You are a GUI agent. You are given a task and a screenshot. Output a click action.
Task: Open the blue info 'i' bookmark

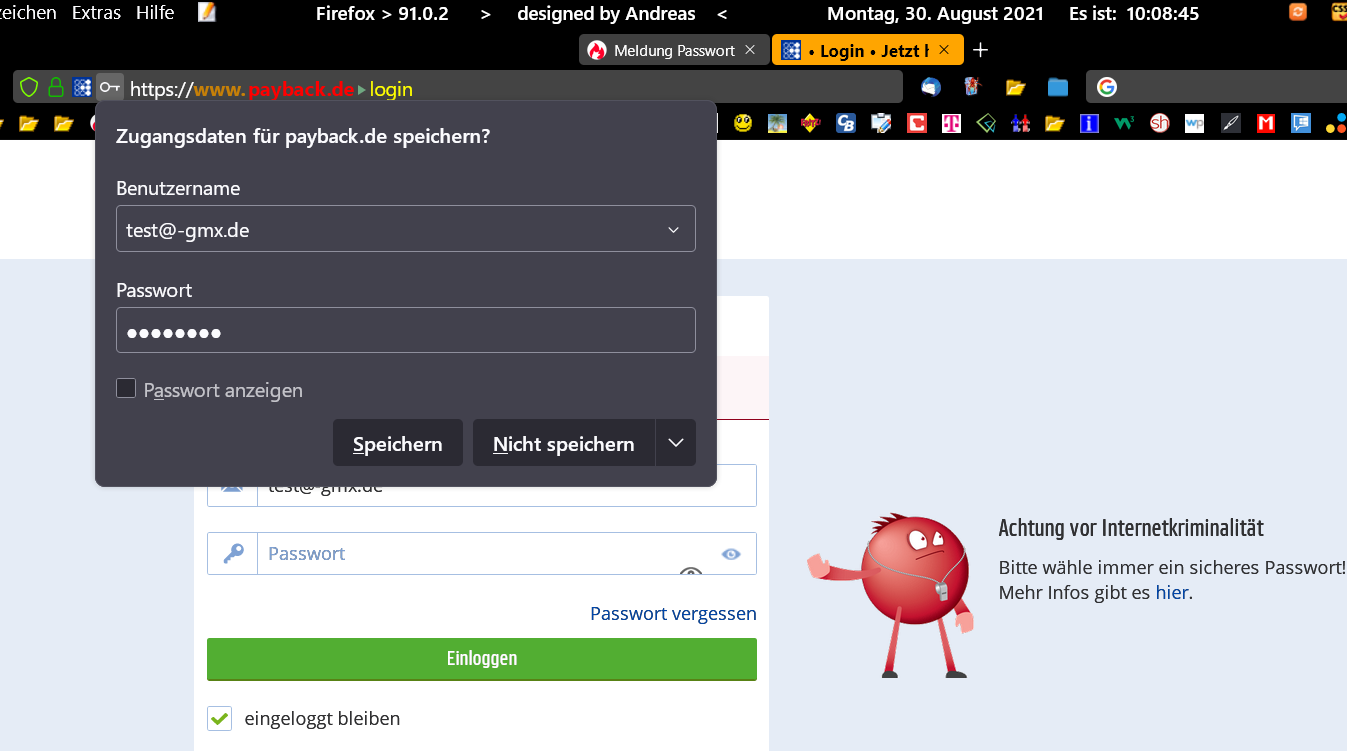pyautogui.click(x=1090, y=124)
